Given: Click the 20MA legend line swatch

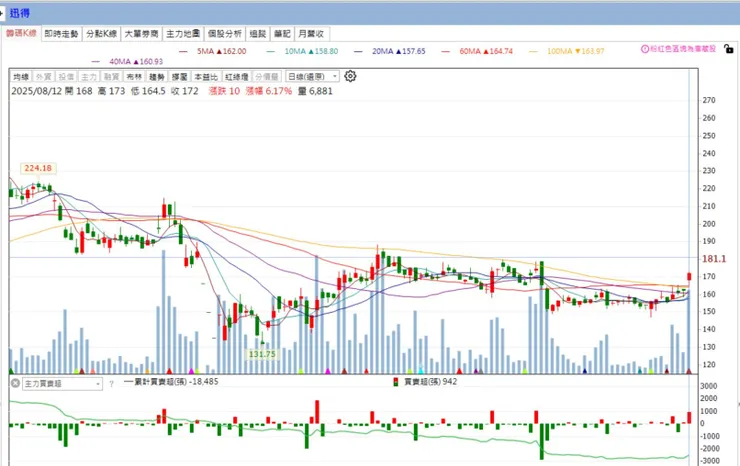Looking at the screenshot, I should [x=358, y=51].
